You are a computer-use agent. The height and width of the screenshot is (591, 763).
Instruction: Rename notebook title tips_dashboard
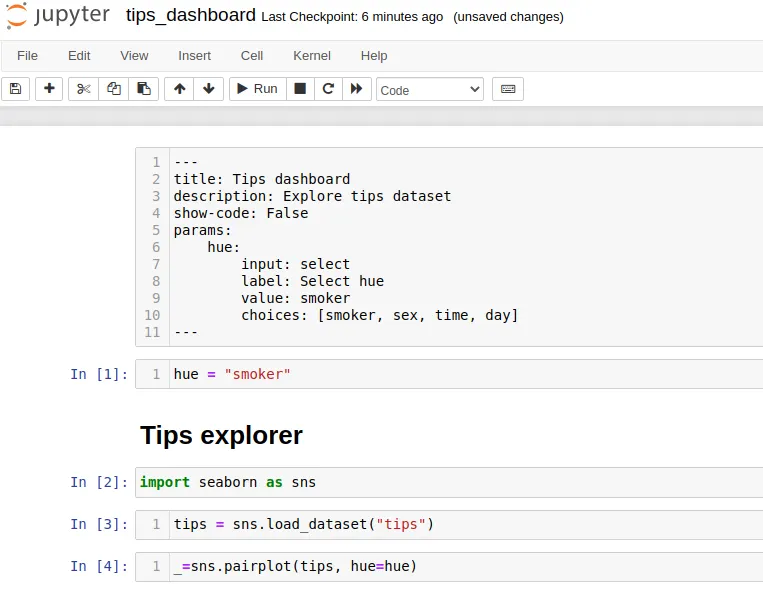point(191,16)
